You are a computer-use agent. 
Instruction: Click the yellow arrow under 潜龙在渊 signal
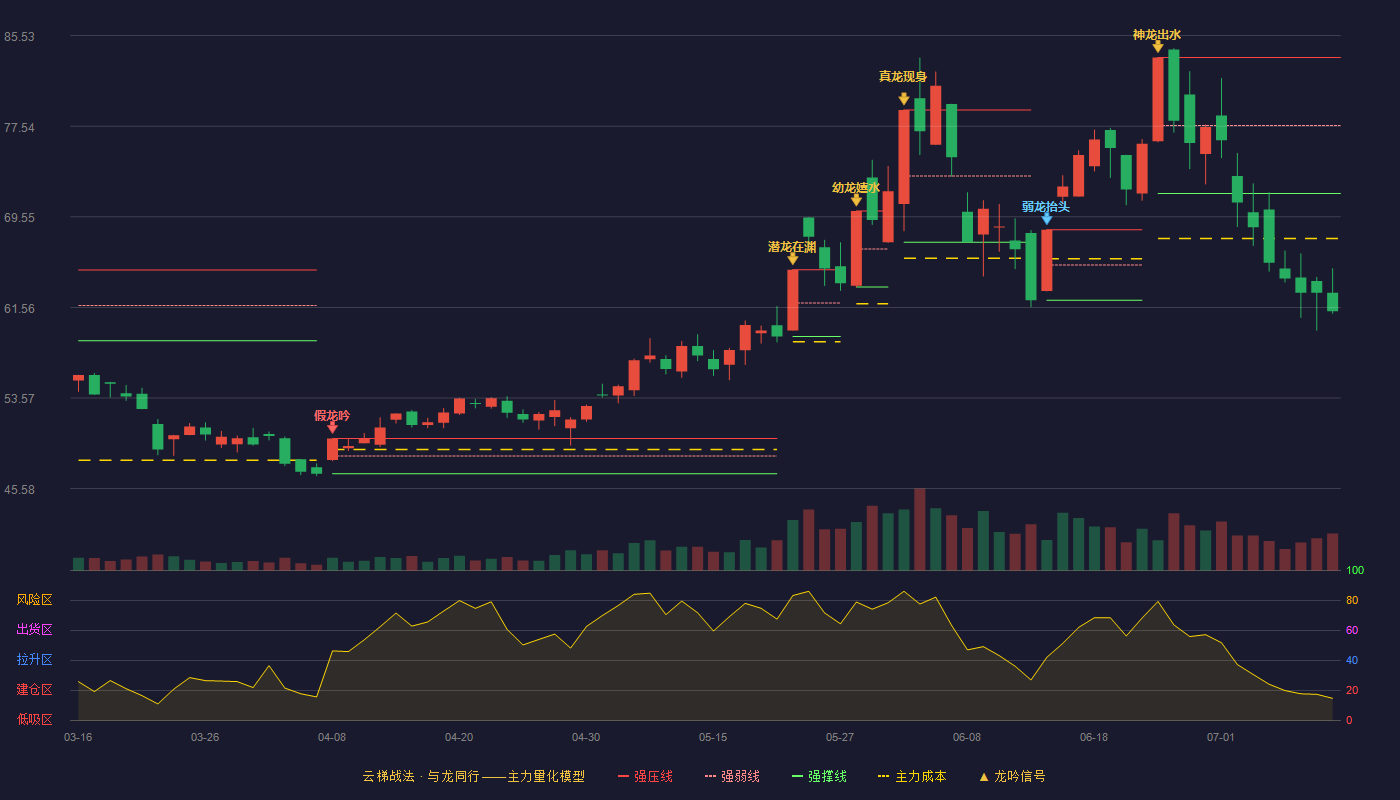[x=793, y=259]
